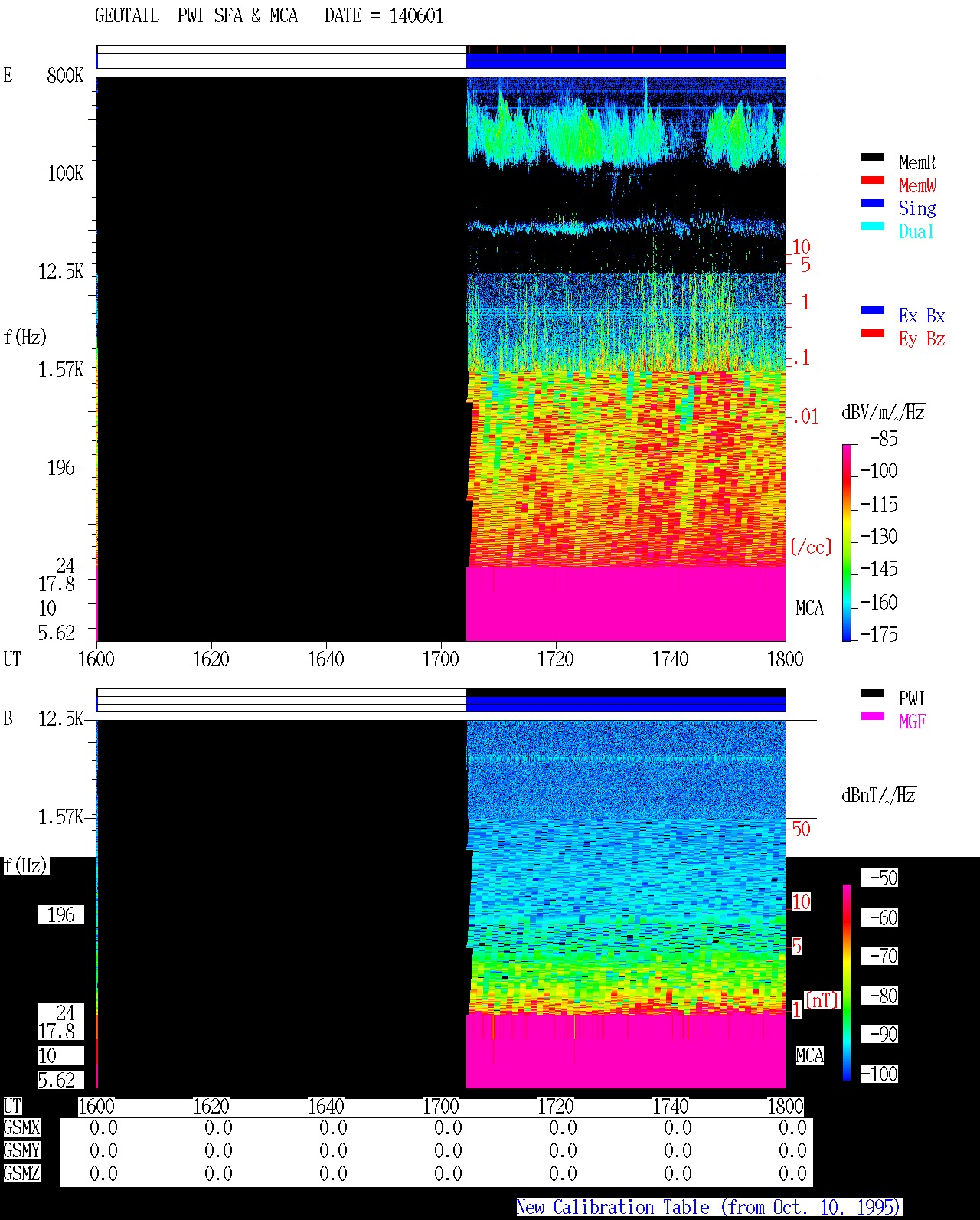Viewport: 980px width, 1220px height.
Task: Click the black PWI legend swatch
Action: tap(873, 694)
